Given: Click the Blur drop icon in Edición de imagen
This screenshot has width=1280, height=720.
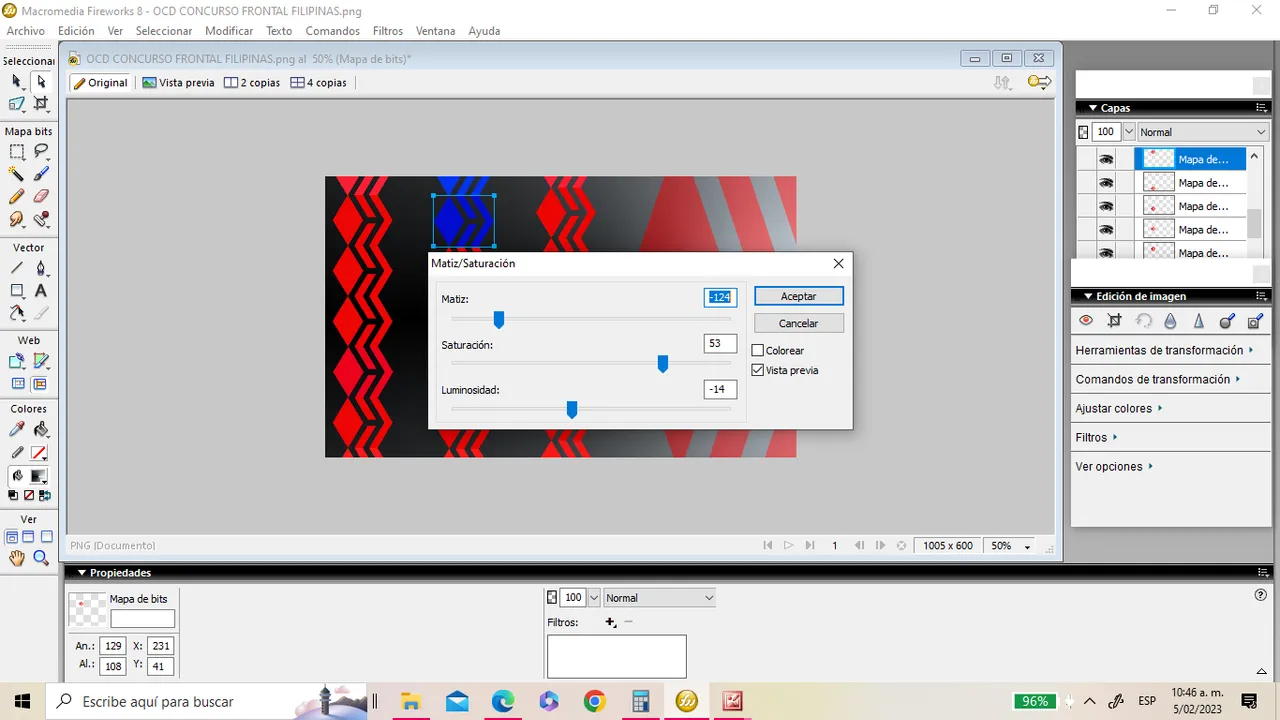Looking at the screenshot, I should coord(1170,321).
